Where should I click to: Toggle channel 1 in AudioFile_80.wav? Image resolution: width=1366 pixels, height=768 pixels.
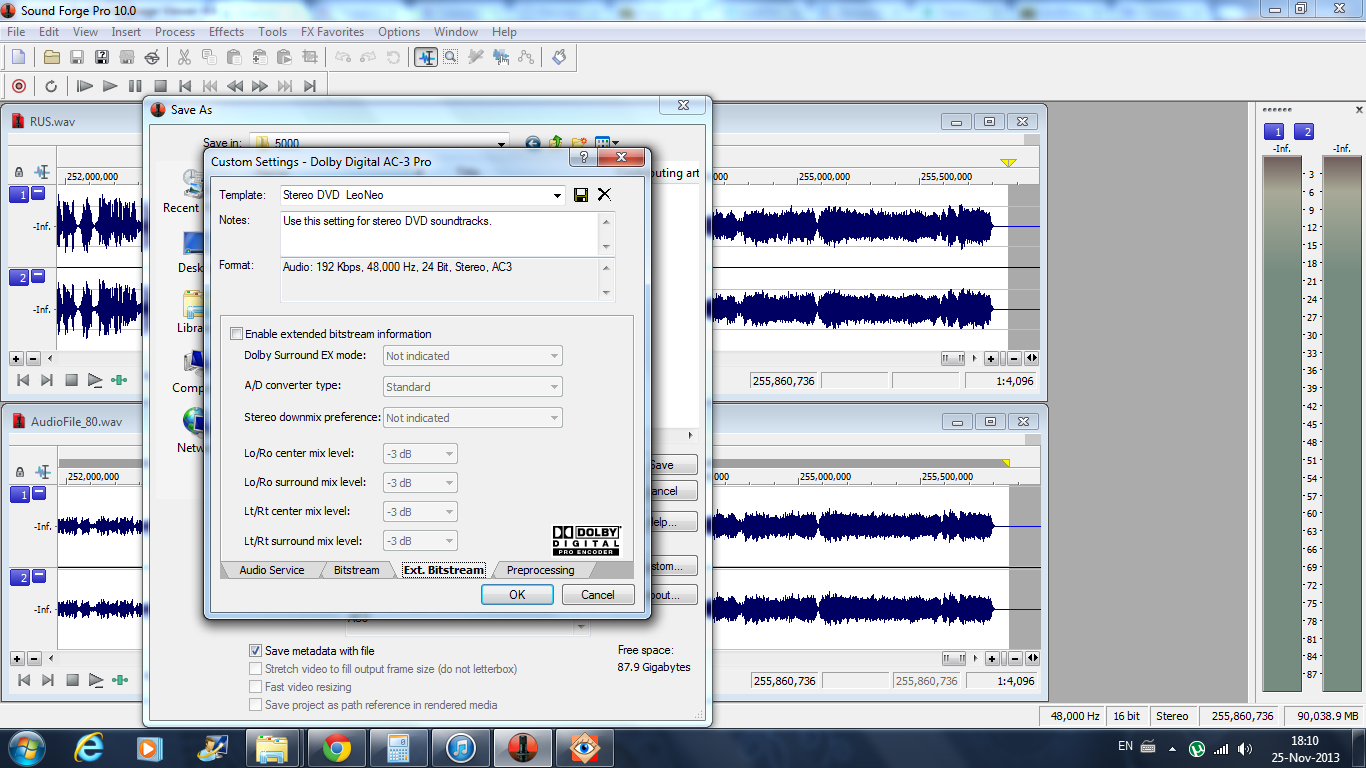19,495
